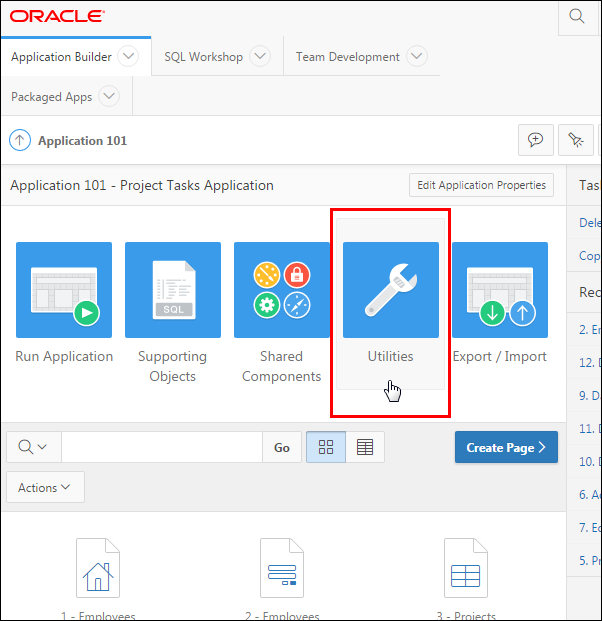
Task: Click recent item link starting with 9.
Action: tap(590, 395)
